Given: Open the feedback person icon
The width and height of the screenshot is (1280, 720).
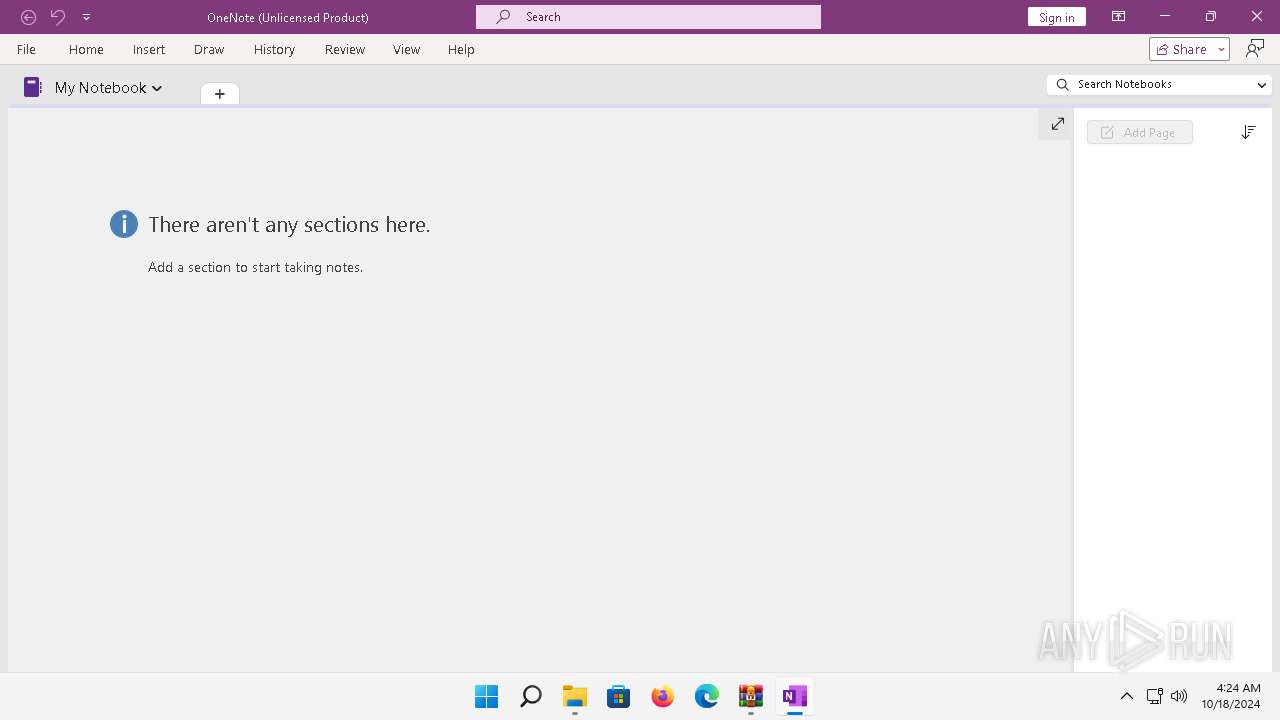Looking at the screenshot, I should [1255, 49].
